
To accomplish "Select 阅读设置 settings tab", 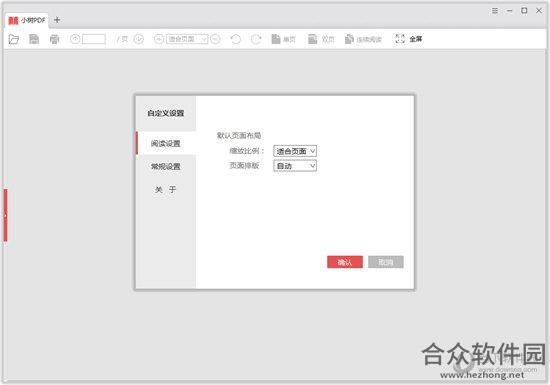I will 166,143.
